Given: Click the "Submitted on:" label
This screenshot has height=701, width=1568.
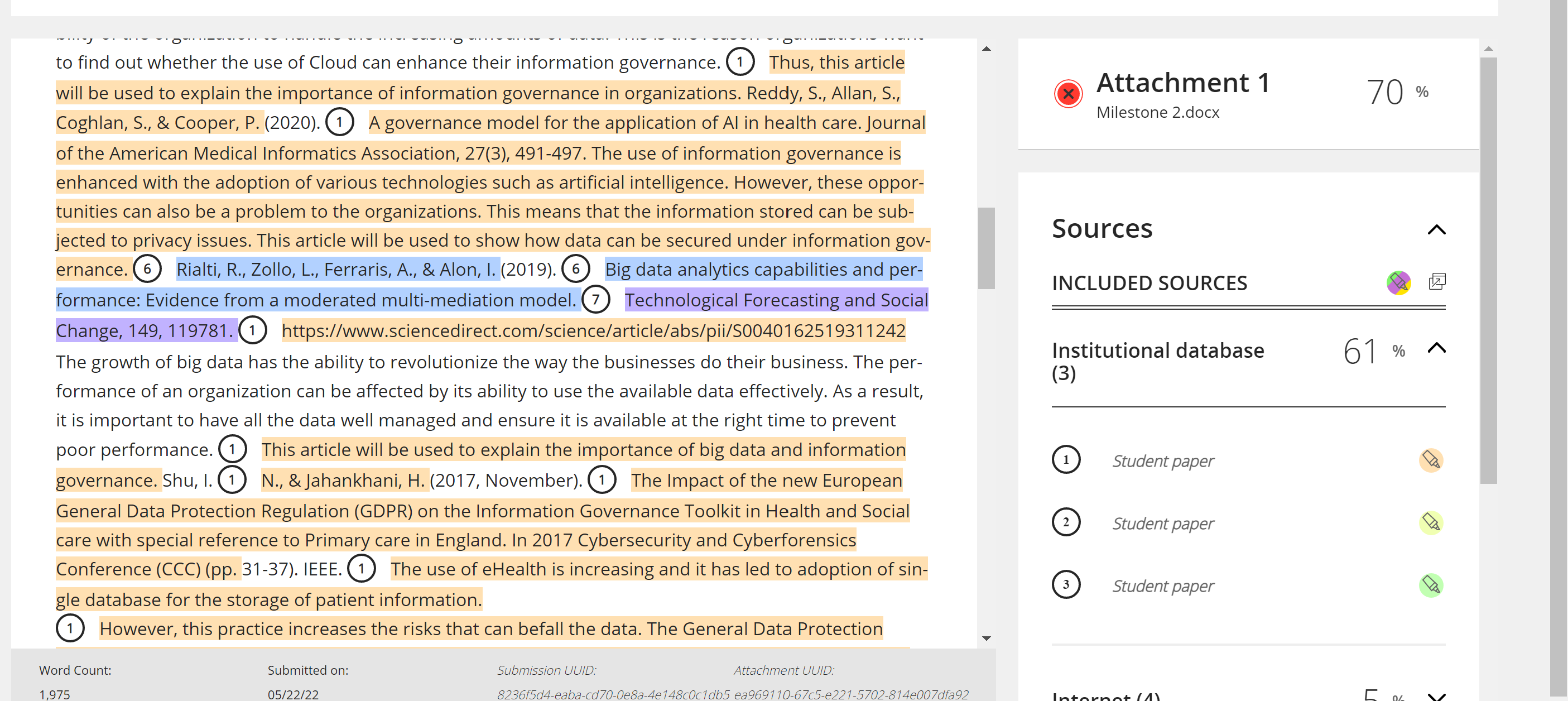Looking at the screenshot, I should (308, 670).
